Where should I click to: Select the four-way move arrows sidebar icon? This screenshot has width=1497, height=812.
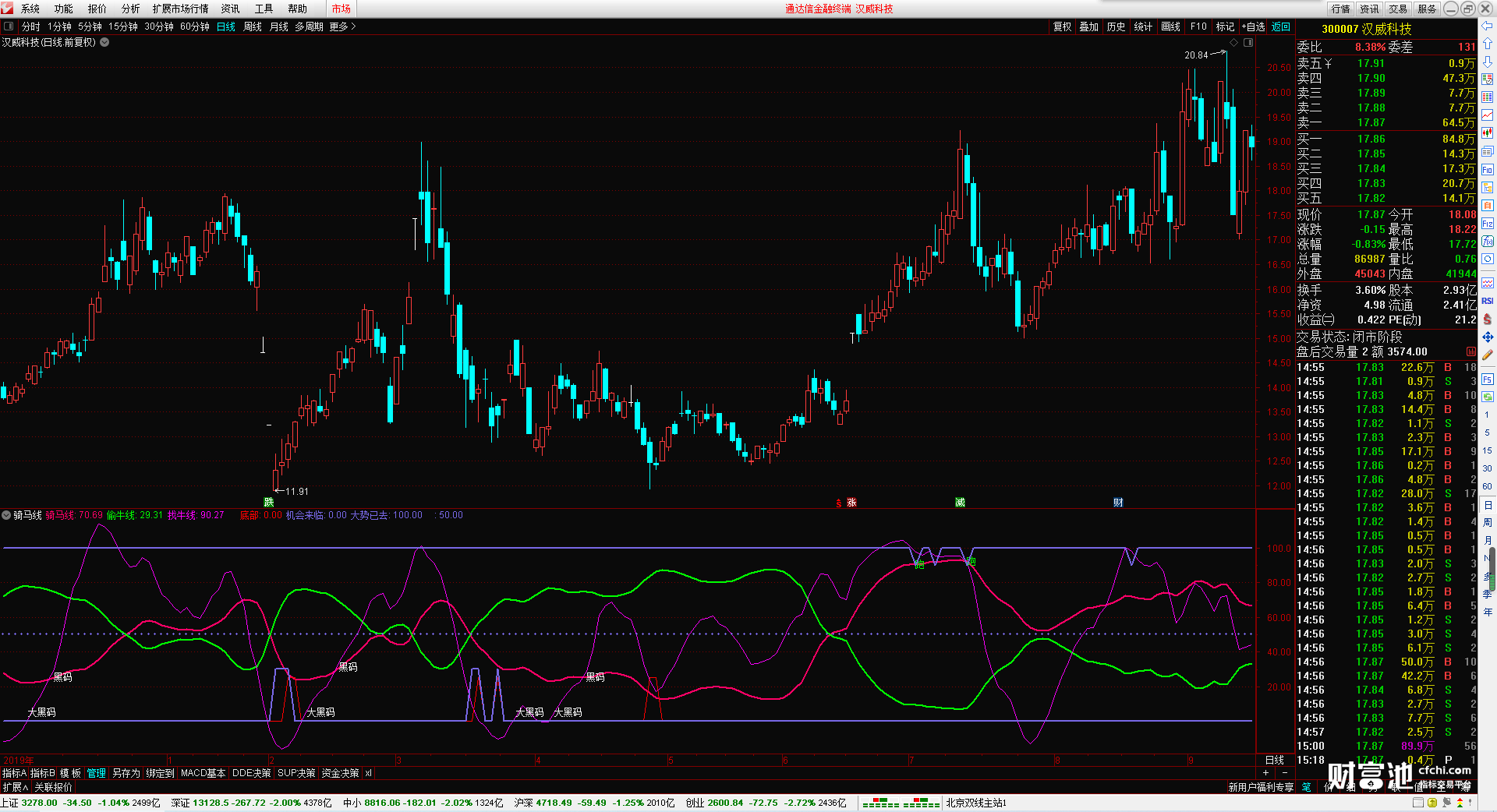pos(1488,337)
